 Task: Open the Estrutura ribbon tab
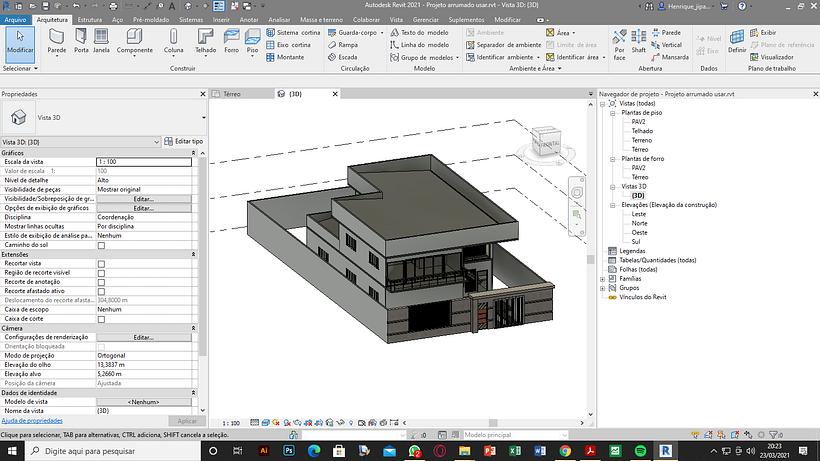point(89,19)
